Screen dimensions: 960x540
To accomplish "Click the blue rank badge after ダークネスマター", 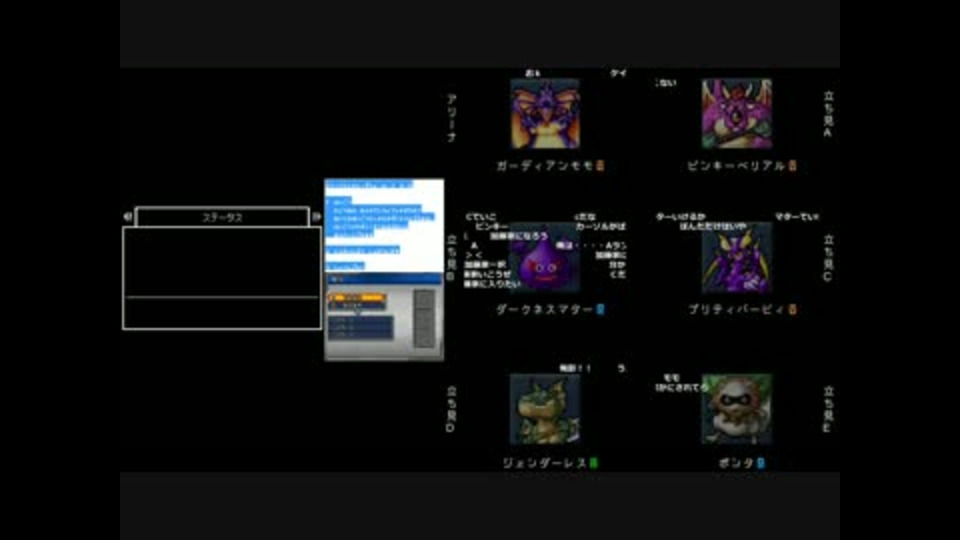I will pyautogui.click(x=600, y=310).
